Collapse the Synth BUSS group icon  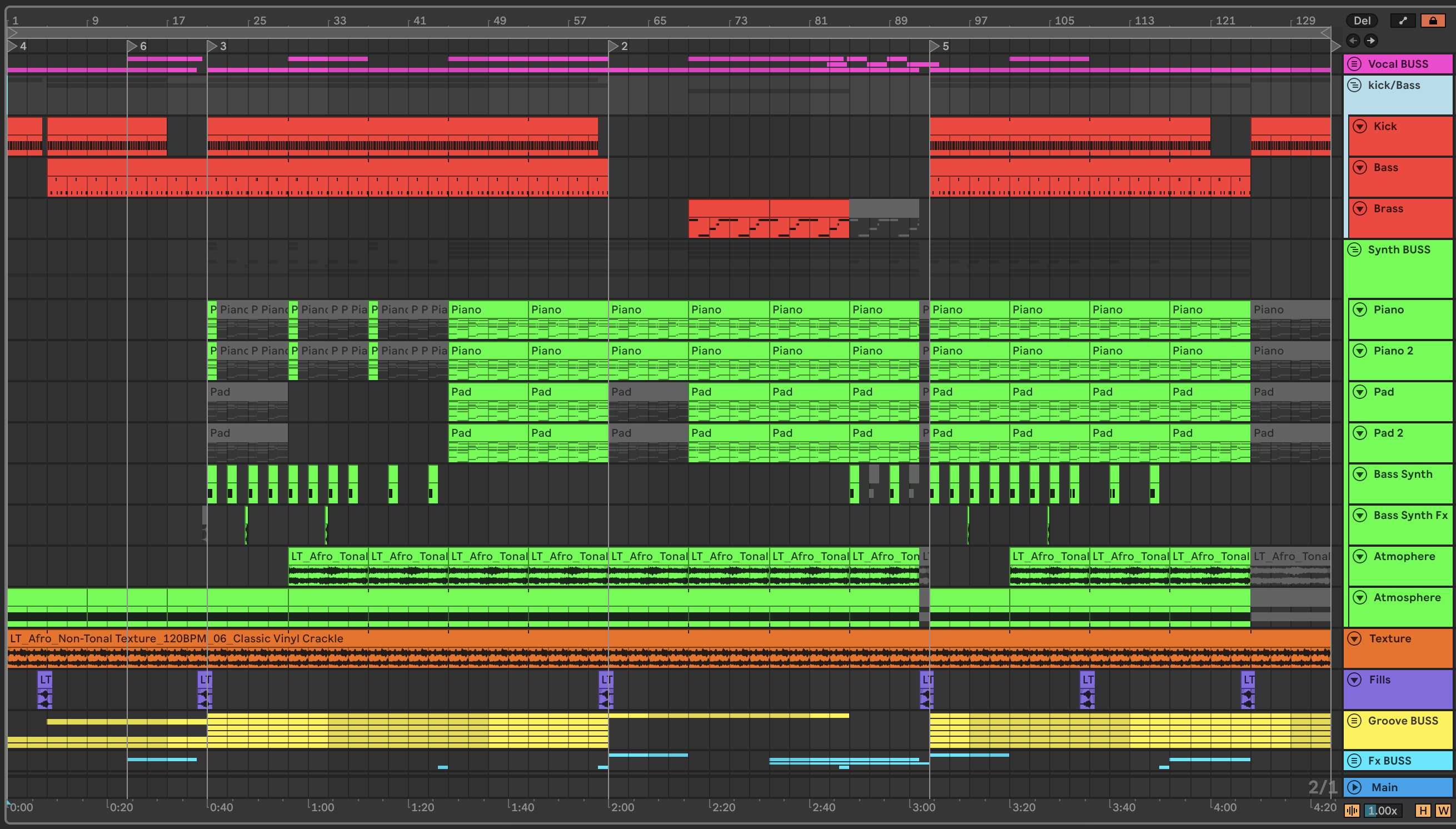[x=1355, y=250]
